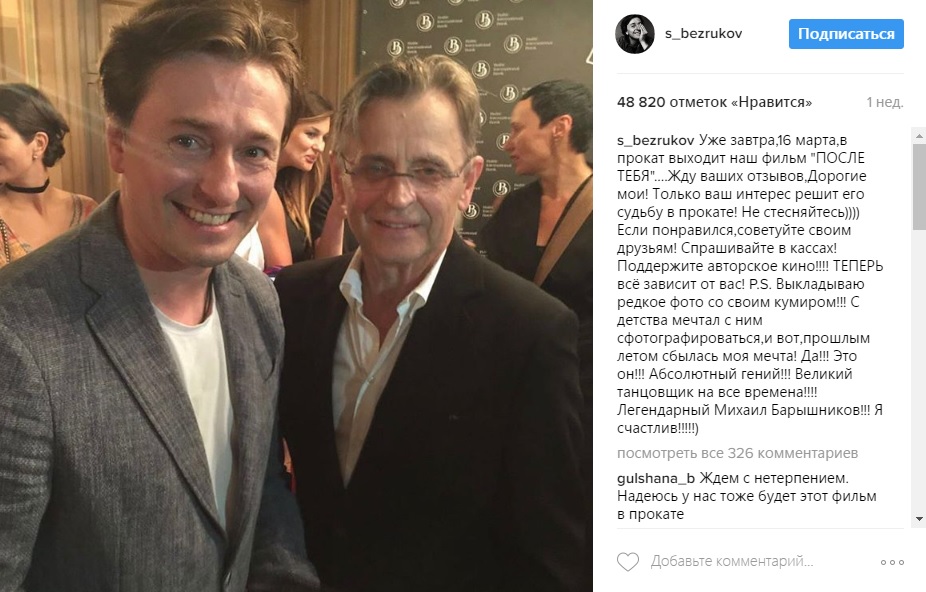Open the three-dots more options menu
The height and width of the screenshot is (592, 926).
[892, 562]
